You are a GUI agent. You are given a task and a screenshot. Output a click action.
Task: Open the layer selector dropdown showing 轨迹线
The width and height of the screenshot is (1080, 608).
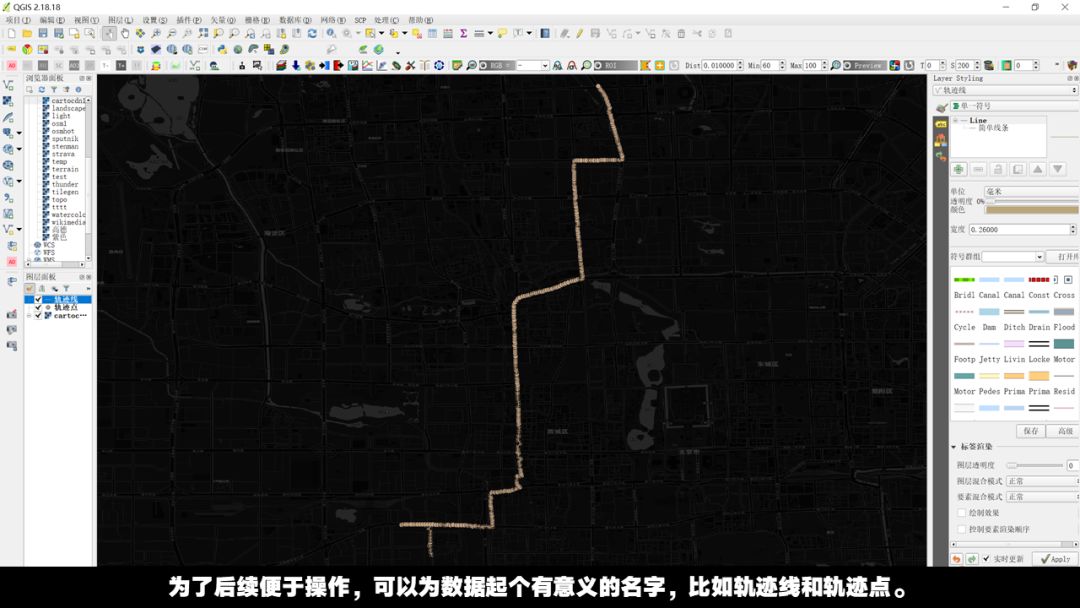pyautogui.click(x=1005, y=90)
